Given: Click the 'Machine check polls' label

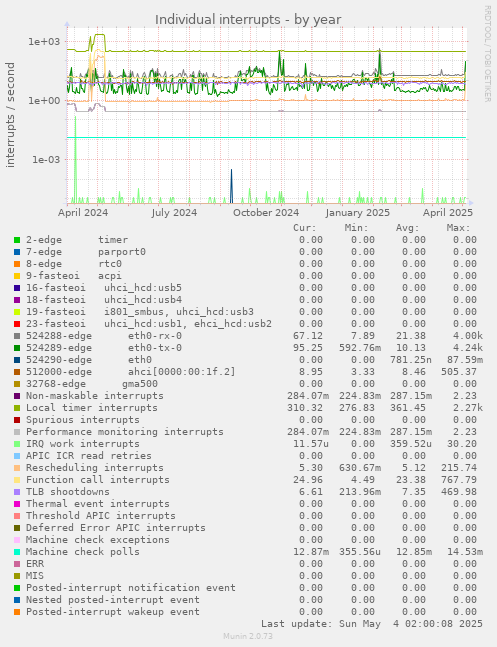Looking at the screenshot, I should point(83,551).
